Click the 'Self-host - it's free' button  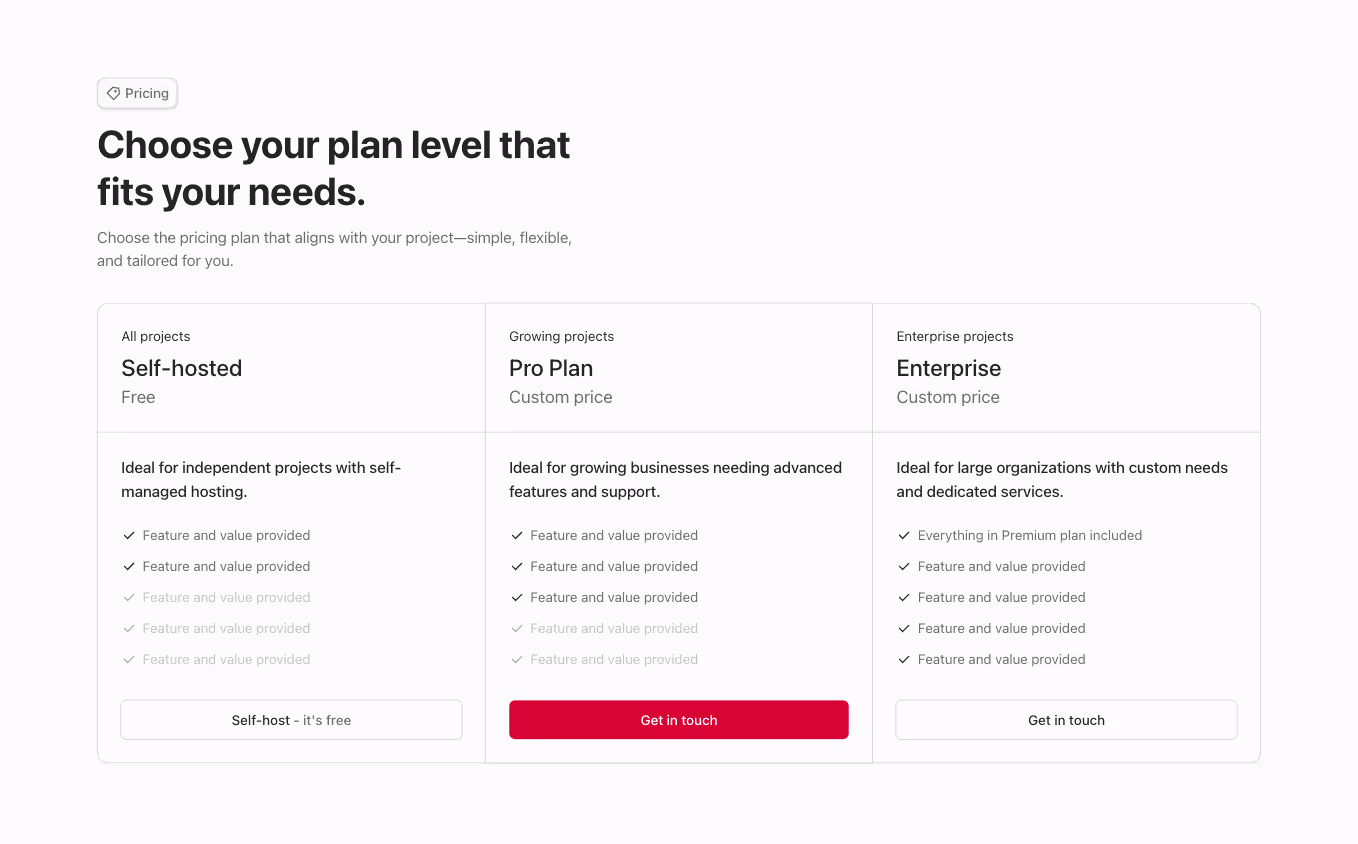[x=291, y=719]
